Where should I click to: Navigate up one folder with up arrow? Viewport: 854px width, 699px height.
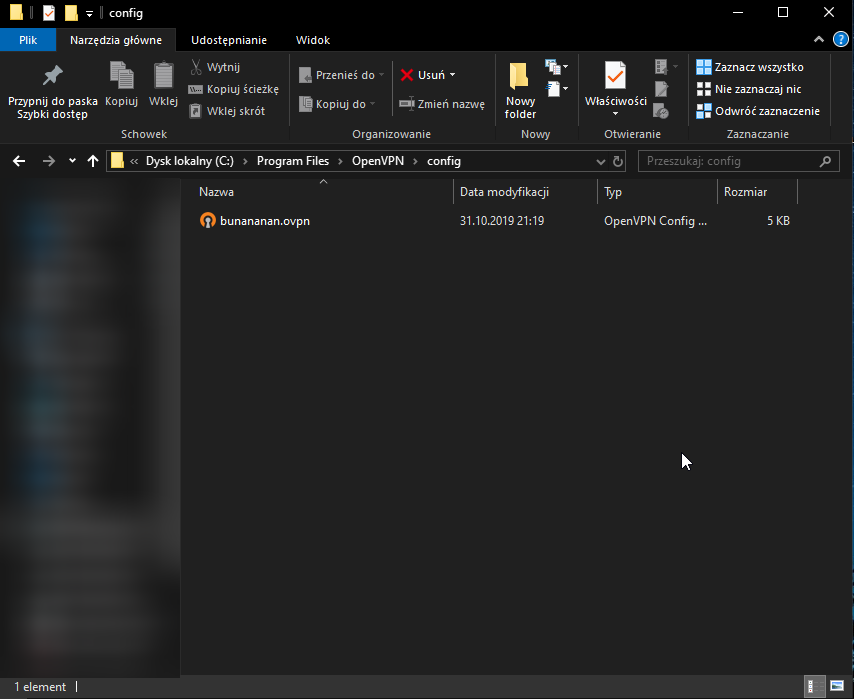pos(93,161)
